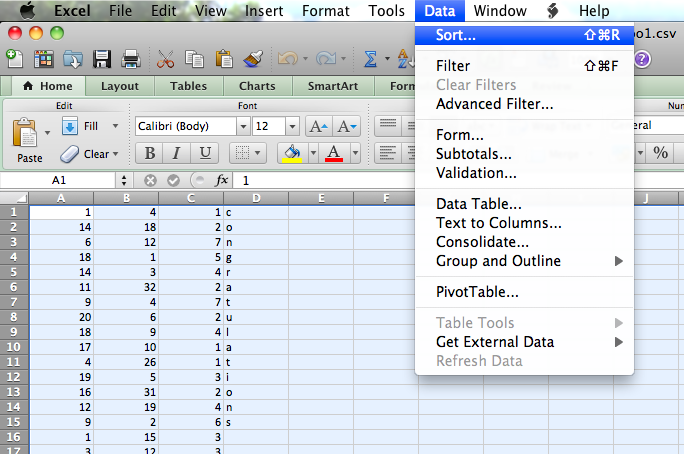This screenshot has width=684, height=454.
Task: Select Subtotals... menu item
Action: point(524,154)
